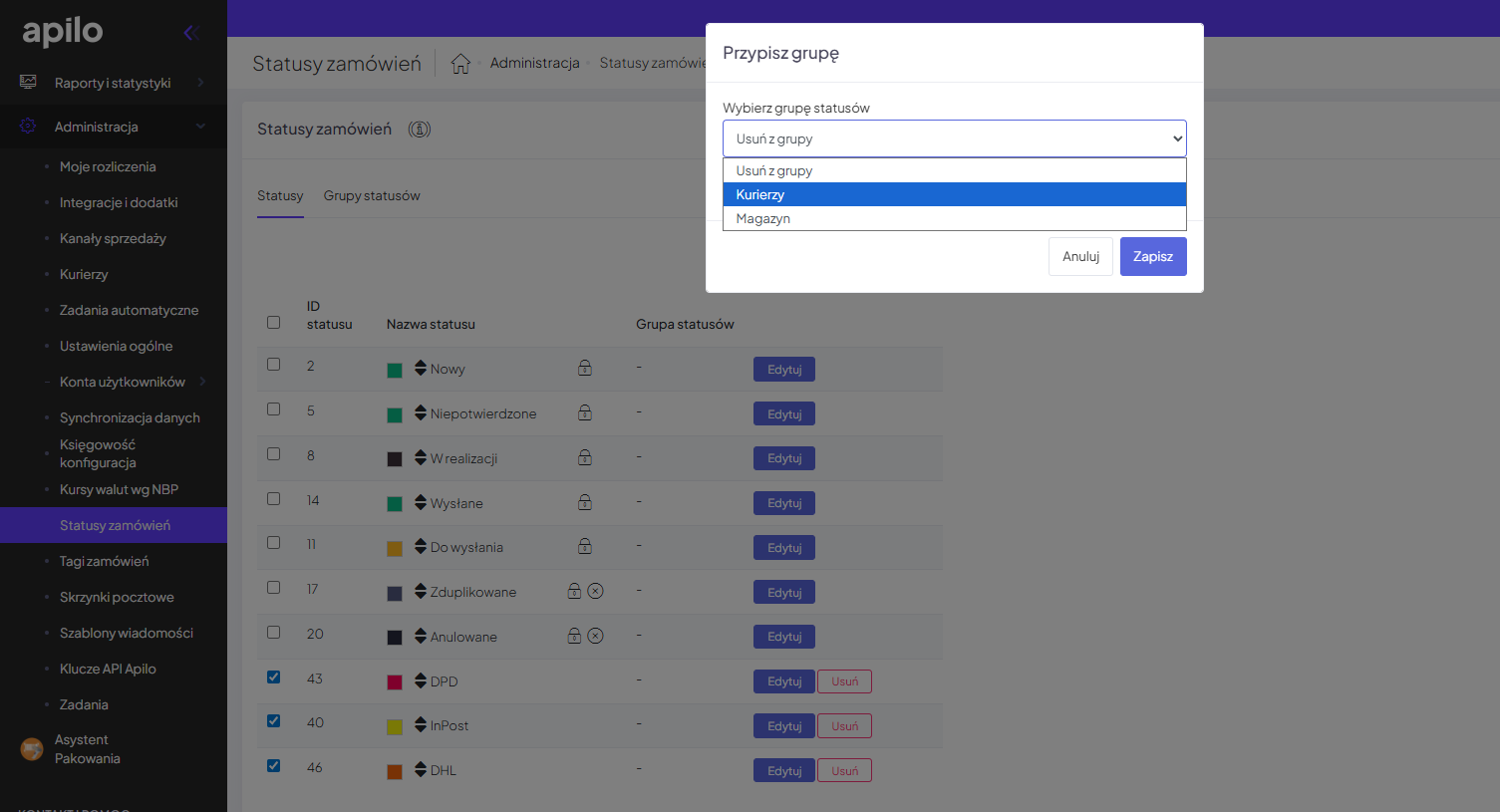This screenshot has width=1500, height=812.
Task: Select Kurierzy from the dropdown list
Action: (954, 194)
